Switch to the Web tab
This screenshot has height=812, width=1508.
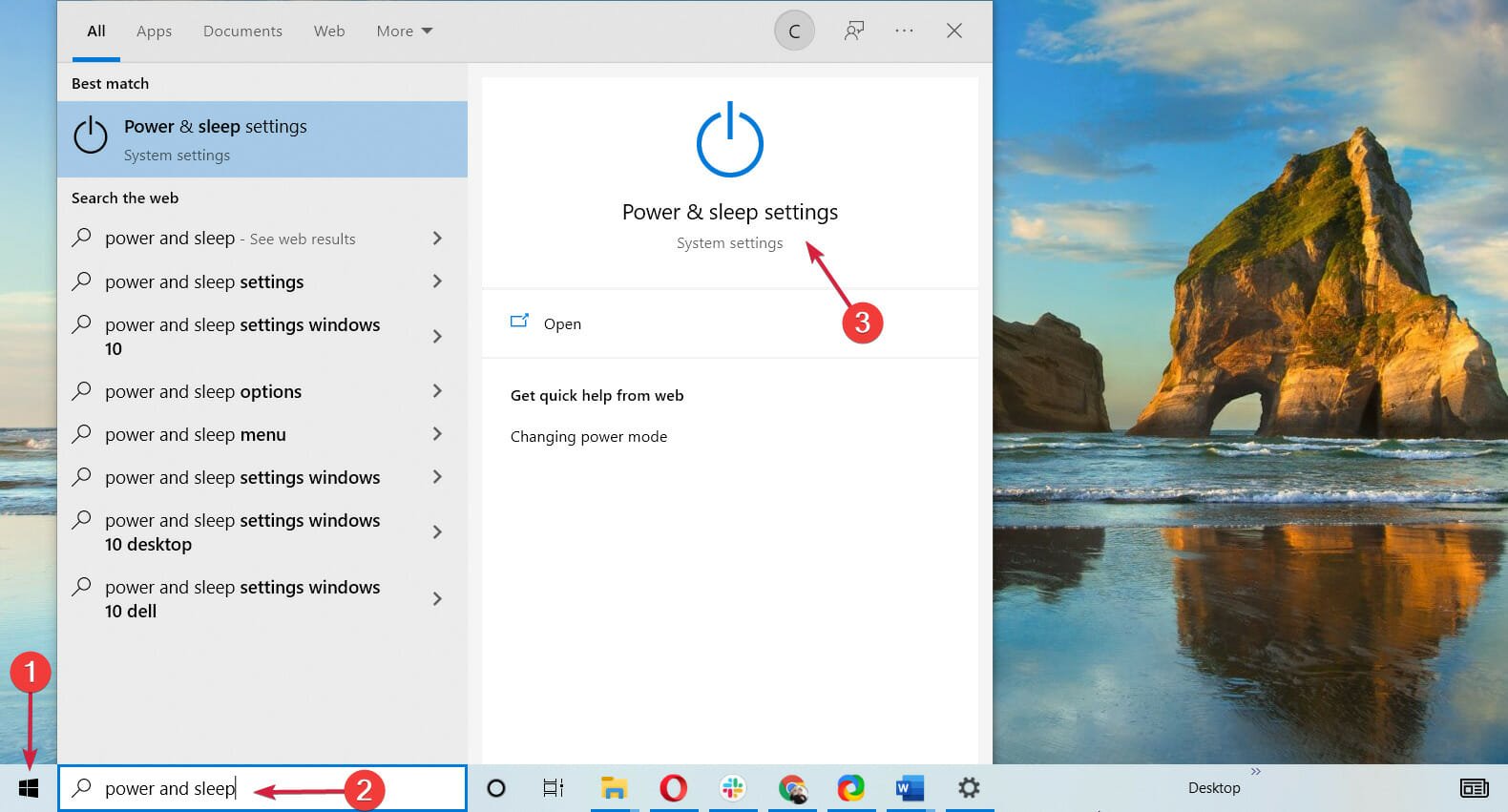329,31
